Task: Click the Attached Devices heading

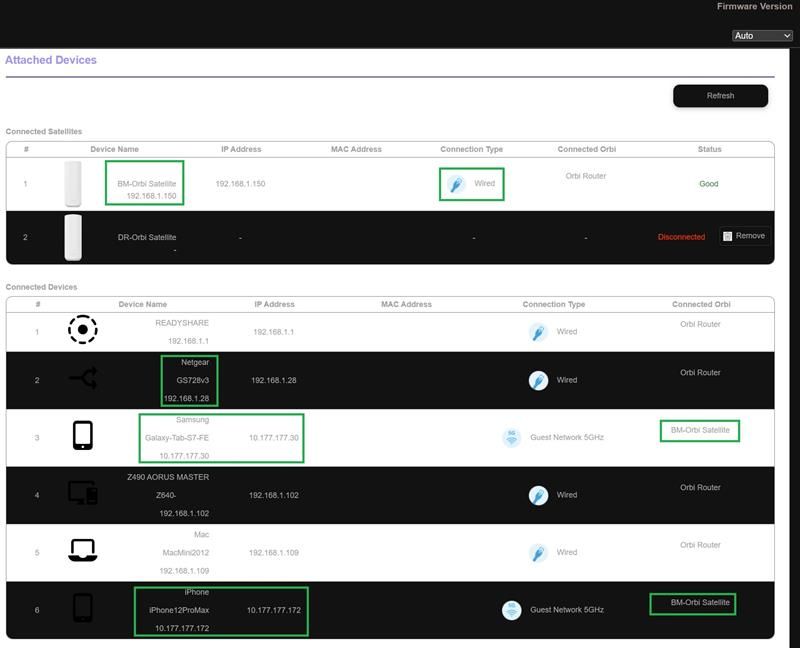Action: tap(51, 60)
